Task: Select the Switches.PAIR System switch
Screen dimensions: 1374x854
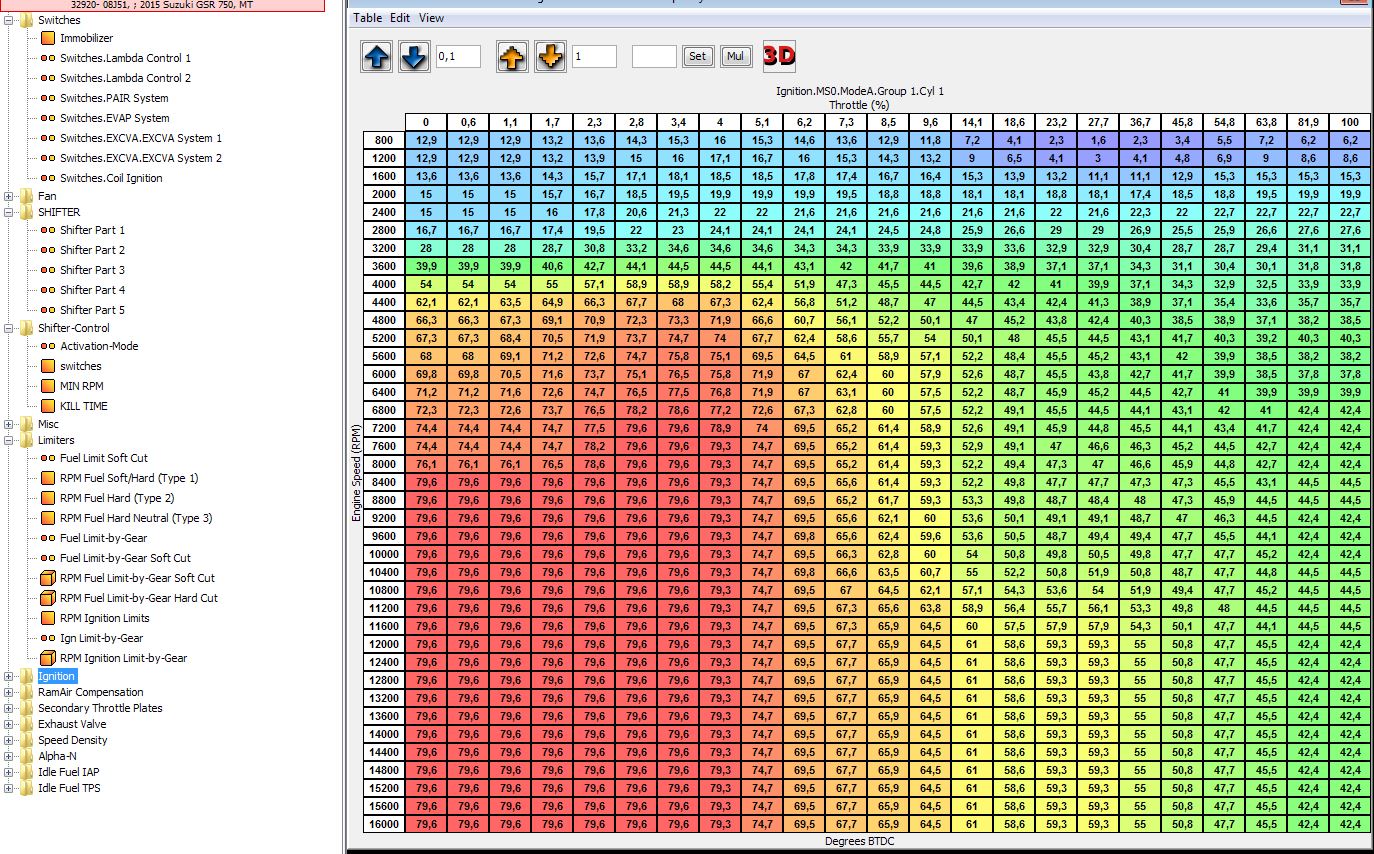Action: tap(113, 98)
